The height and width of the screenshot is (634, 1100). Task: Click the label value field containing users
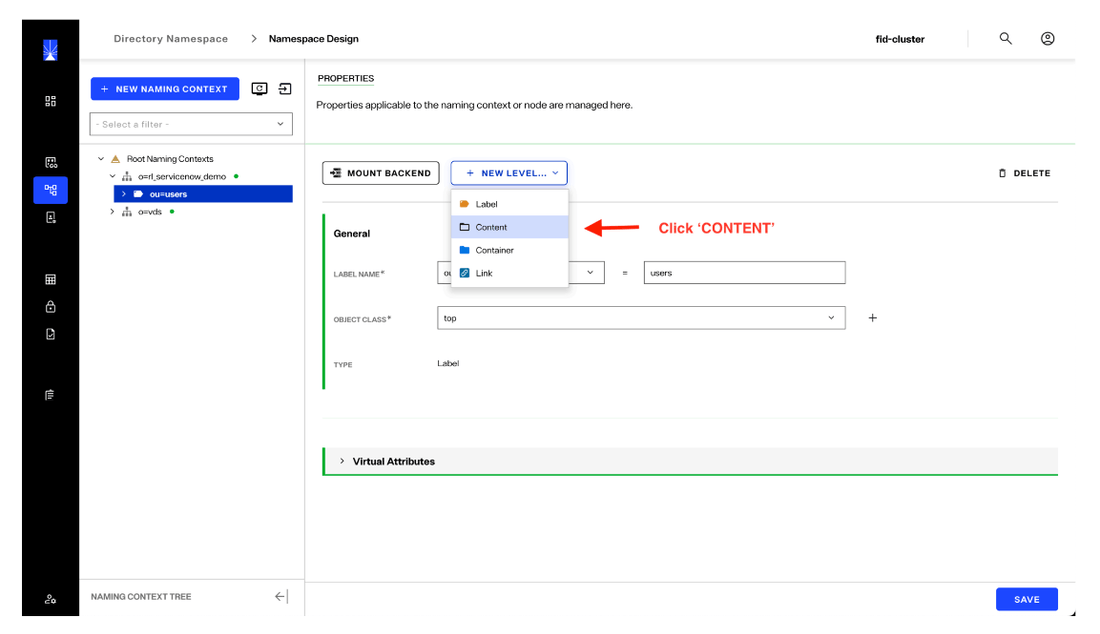744,273
